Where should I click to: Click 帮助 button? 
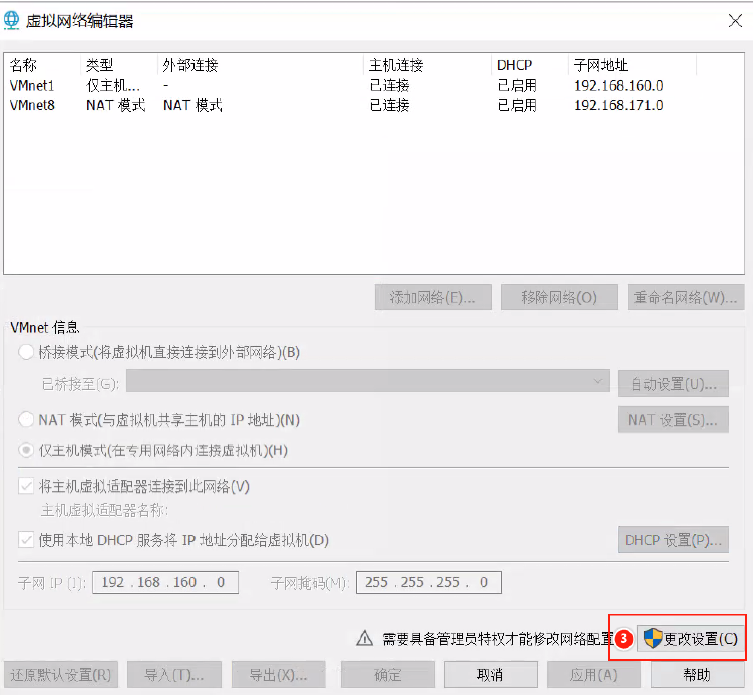pos(697,675)
